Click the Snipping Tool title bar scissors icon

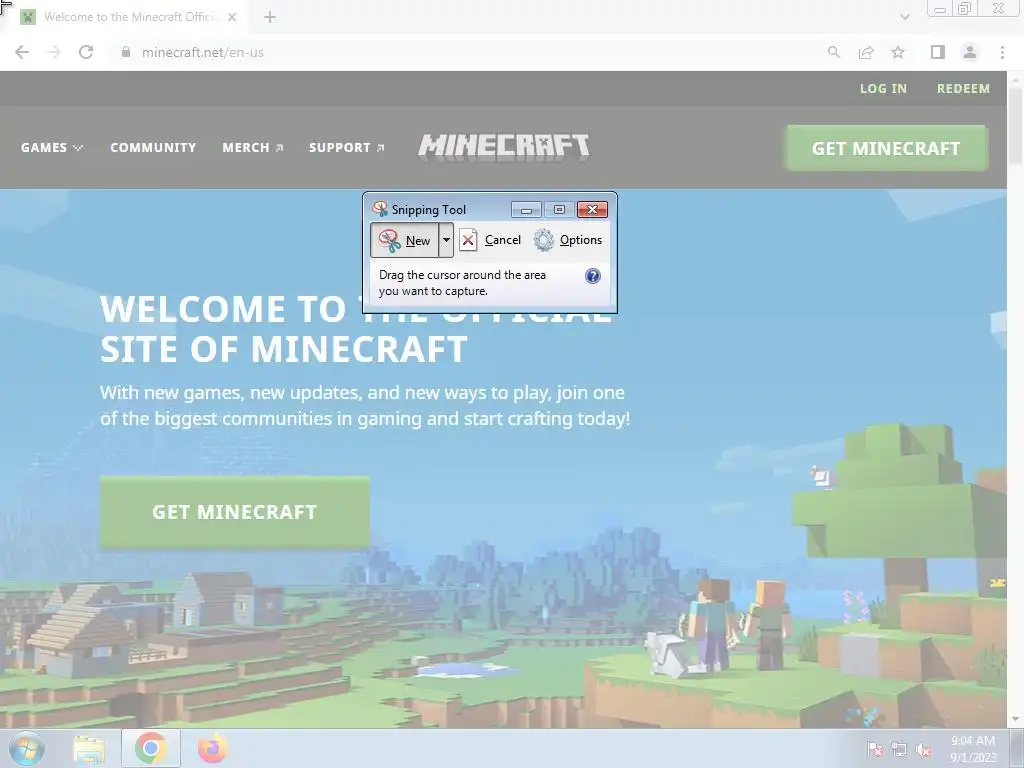(x=379, y=209)
